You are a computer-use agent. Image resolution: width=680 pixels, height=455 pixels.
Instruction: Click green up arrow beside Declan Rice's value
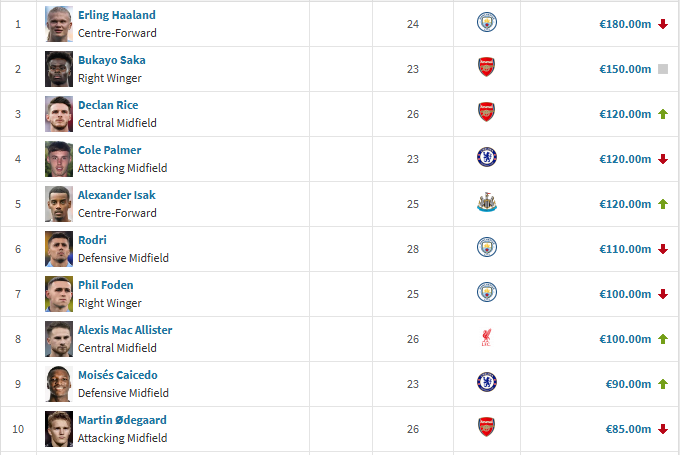coord(662,114)
